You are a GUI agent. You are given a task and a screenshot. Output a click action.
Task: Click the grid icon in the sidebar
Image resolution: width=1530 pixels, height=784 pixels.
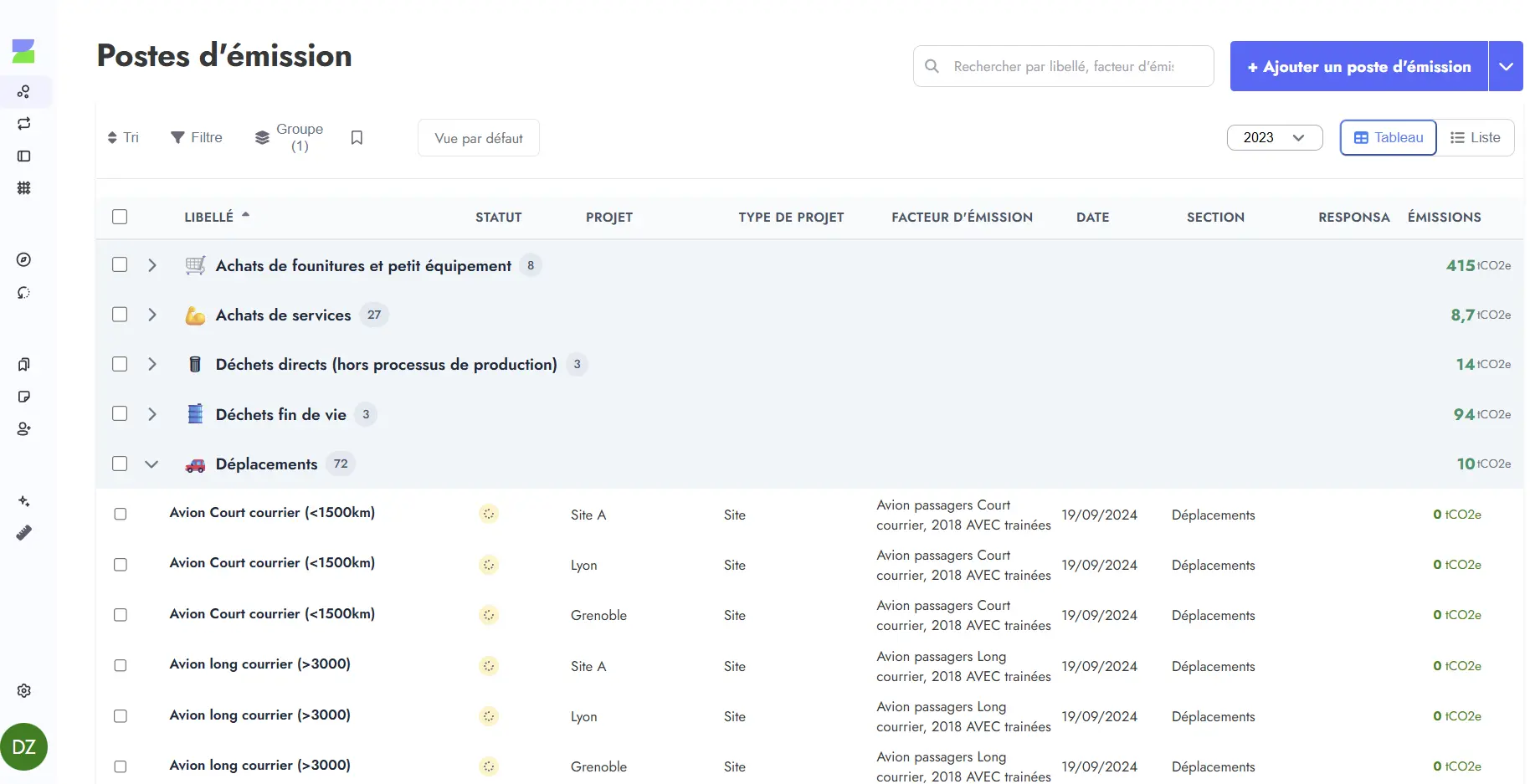(23, 188)
